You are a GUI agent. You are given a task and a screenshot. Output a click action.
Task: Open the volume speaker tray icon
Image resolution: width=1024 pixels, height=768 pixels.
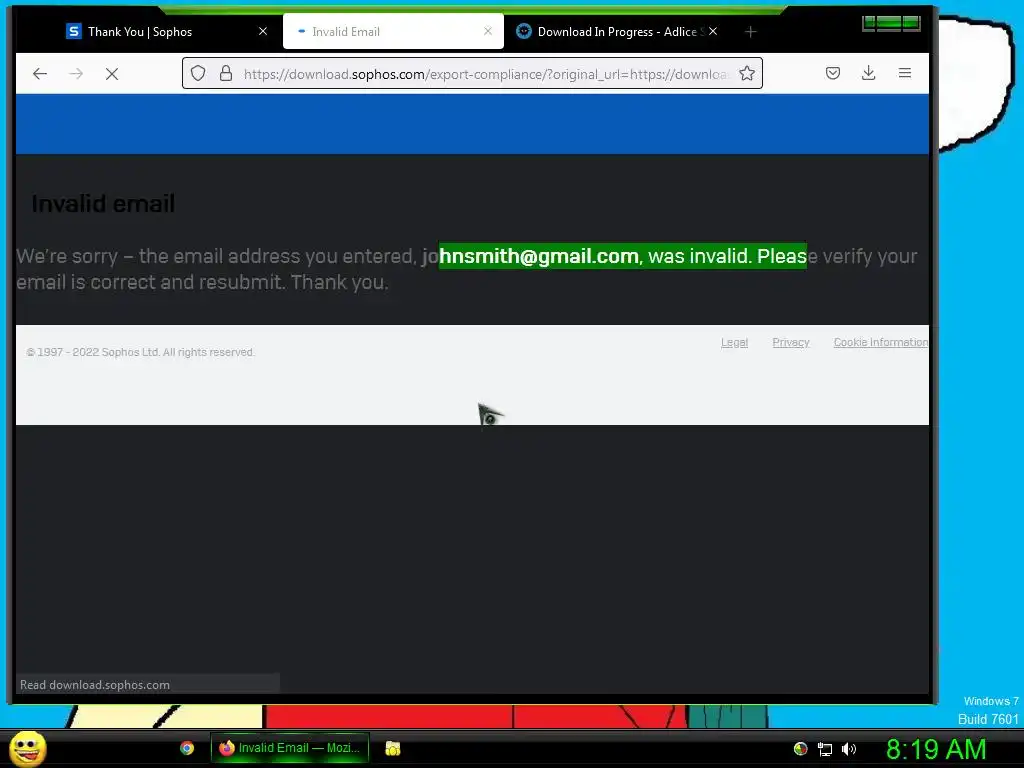pyautogui.click(x=849, y=749)
